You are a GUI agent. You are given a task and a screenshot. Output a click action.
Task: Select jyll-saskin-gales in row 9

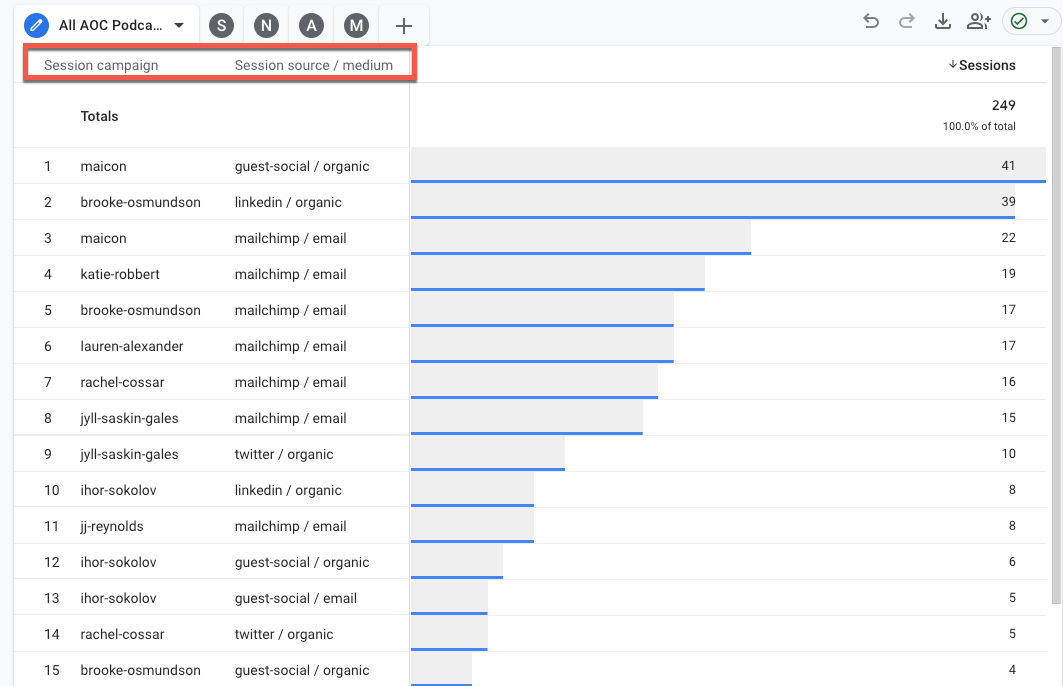click(129, 453)
